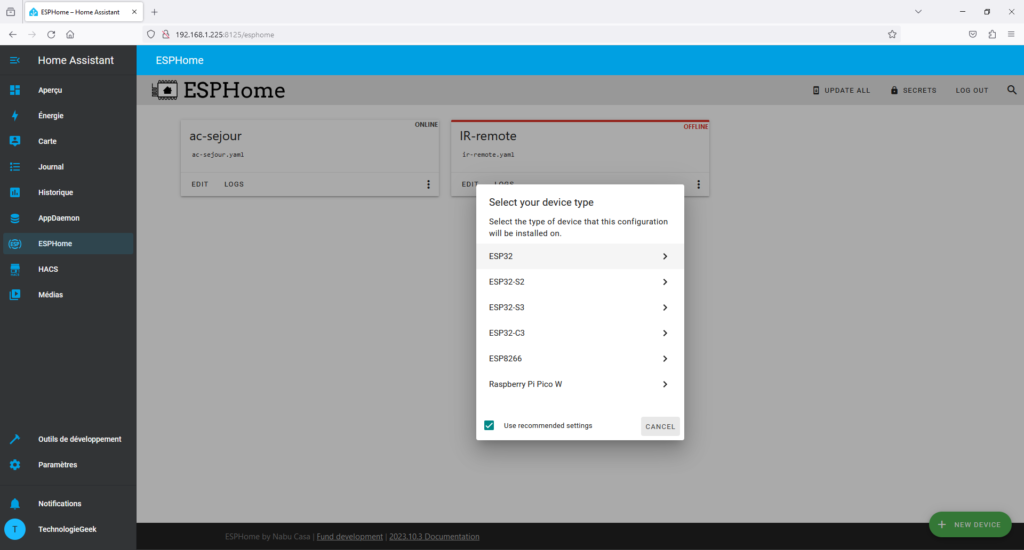Choose Raspberry Pi Pico W device type

580,384
